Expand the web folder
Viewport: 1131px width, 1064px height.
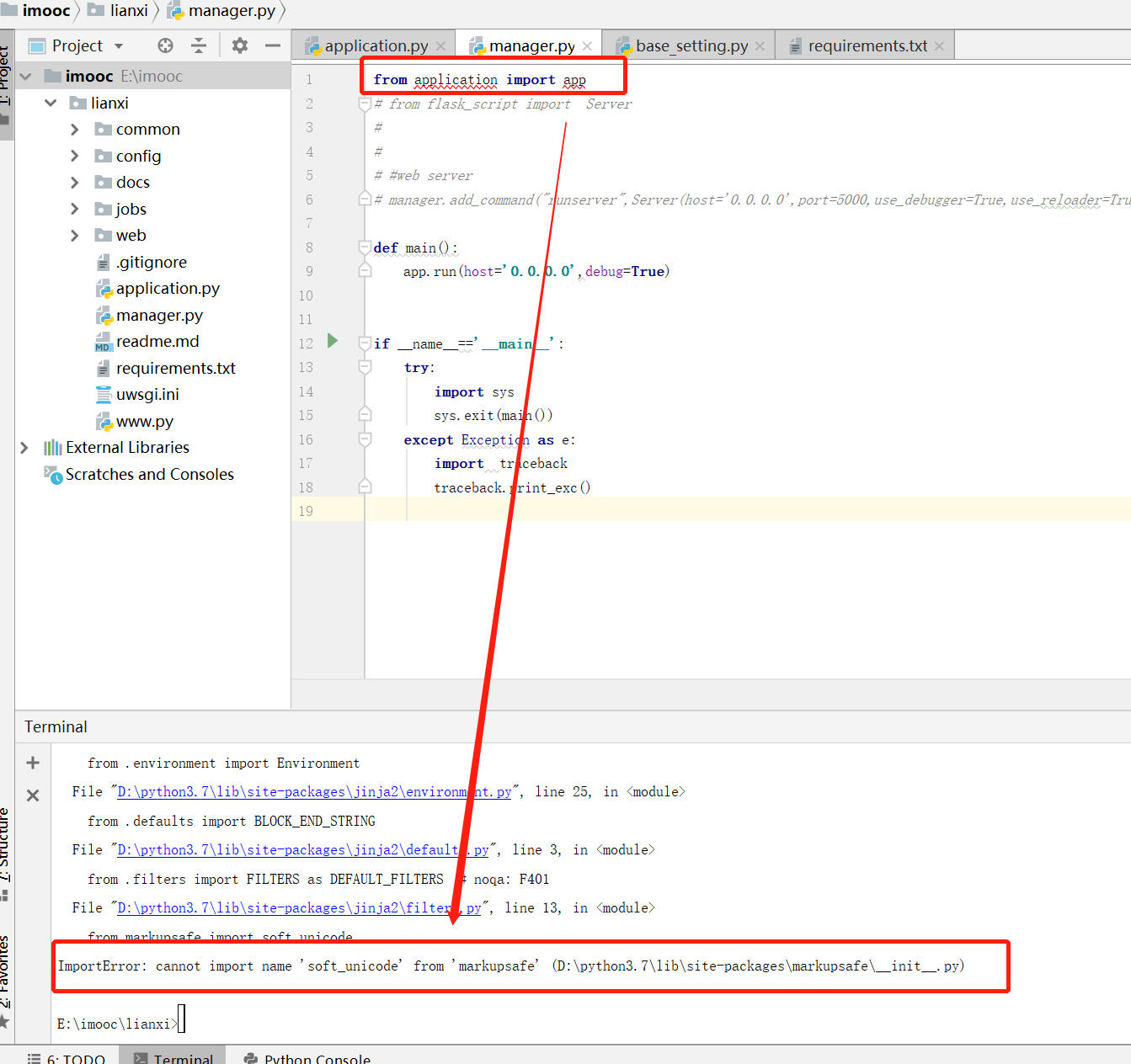(75, 236)
